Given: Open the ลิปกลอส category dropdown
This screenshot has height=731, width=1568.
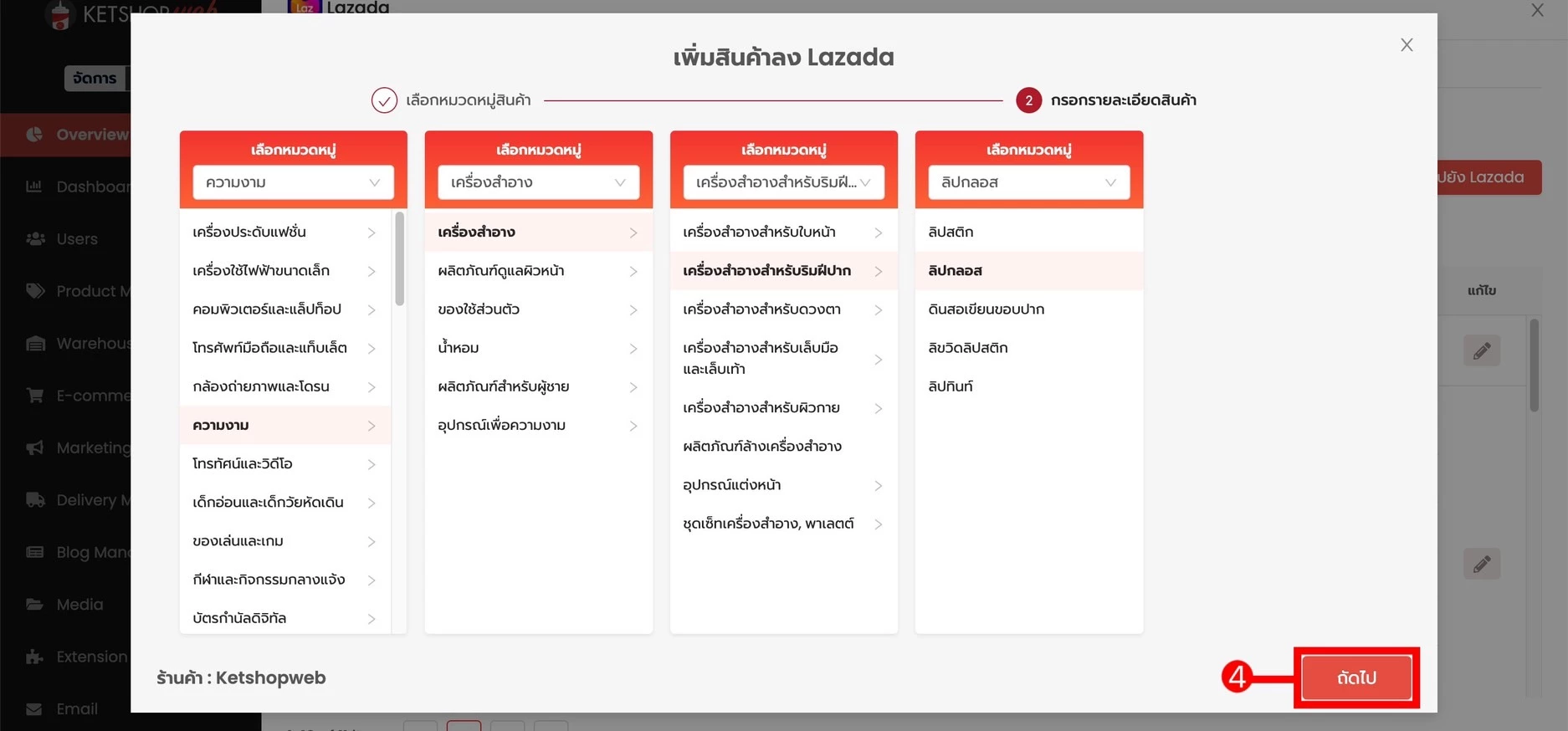Looking at the screenshot, I should pos(1028,182).
